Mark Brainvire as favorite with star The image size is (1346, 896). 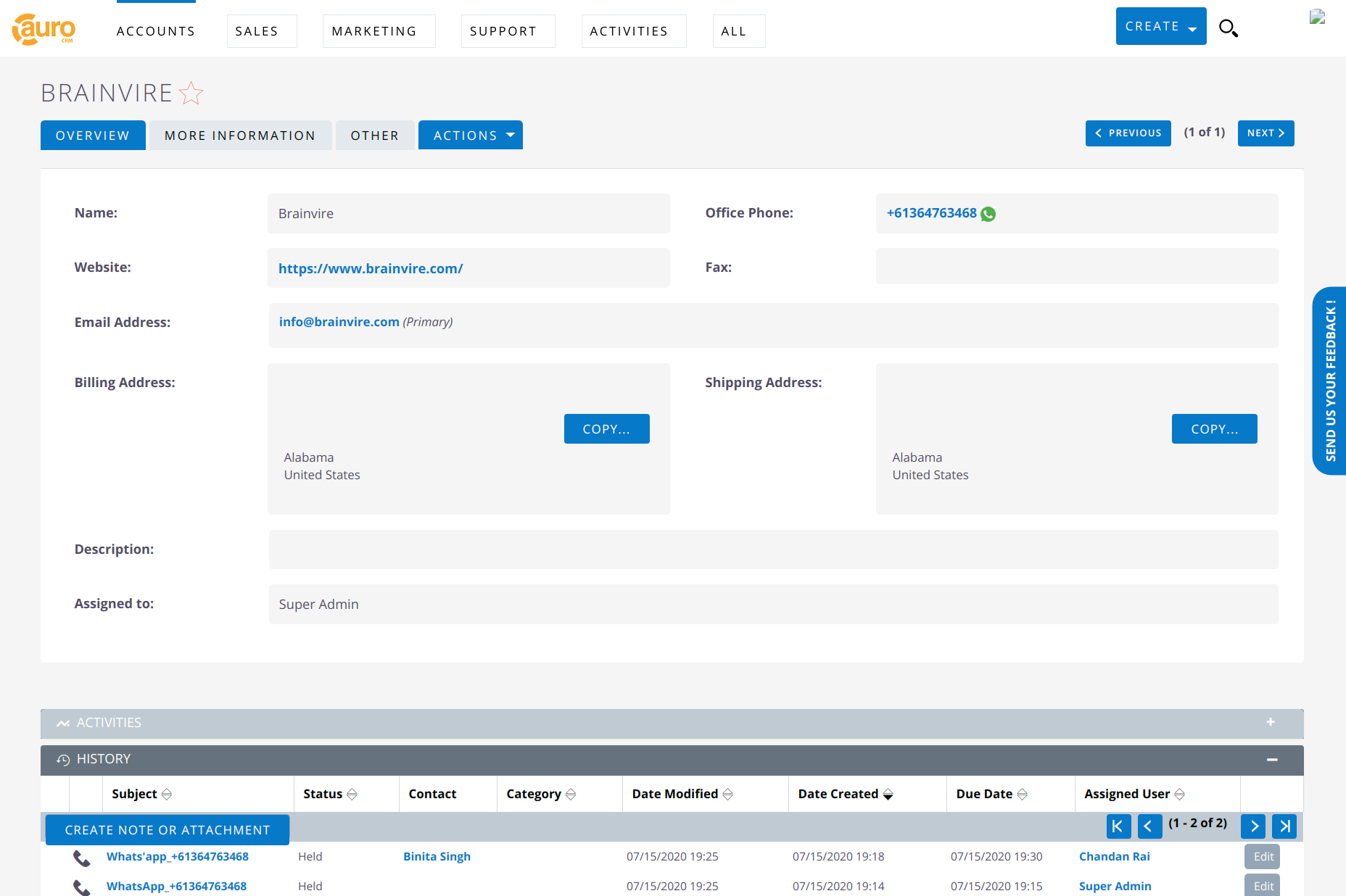(191, 93)
